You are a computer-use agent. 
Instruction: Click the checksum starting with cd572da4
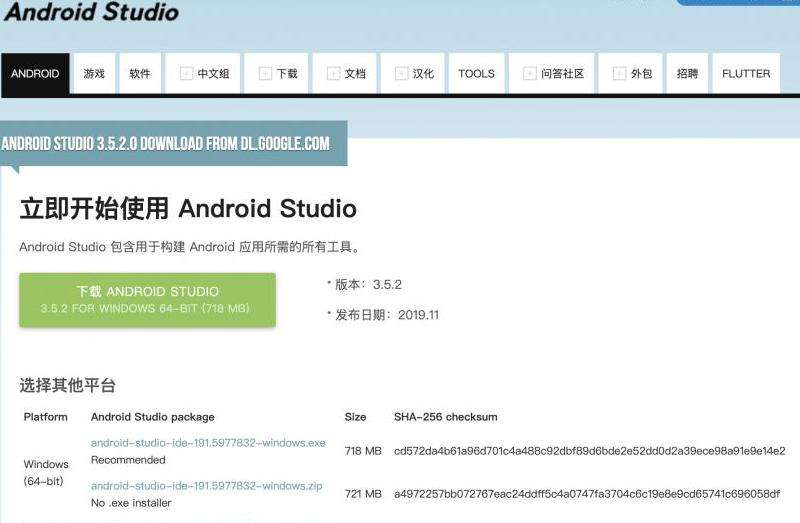tap(590, 451)
